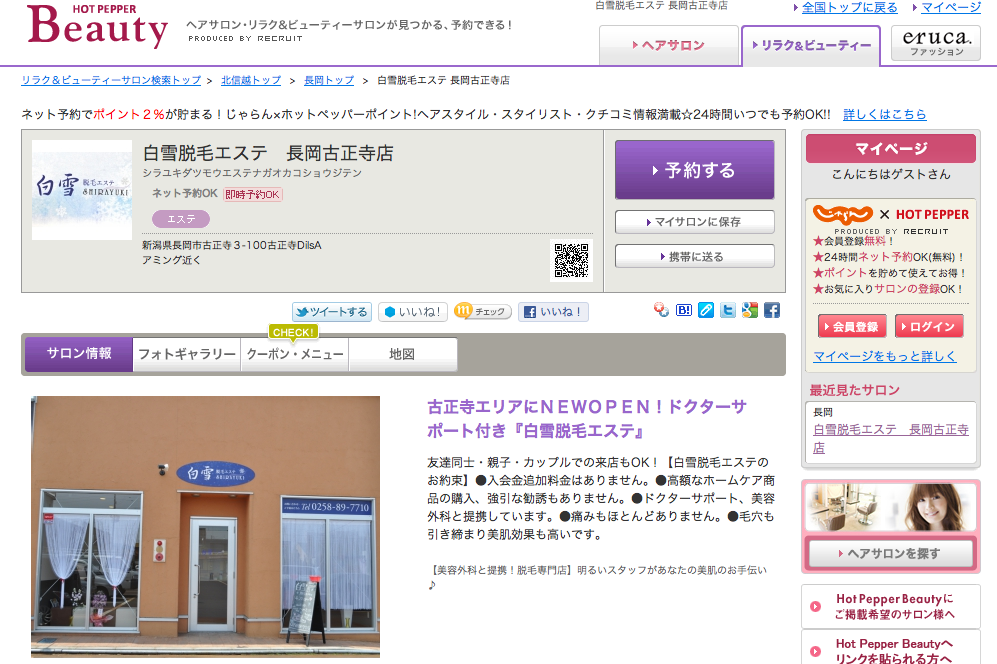
Task: Share with the small Facebook 'f' icon
Action: click(x=772, y=310)
